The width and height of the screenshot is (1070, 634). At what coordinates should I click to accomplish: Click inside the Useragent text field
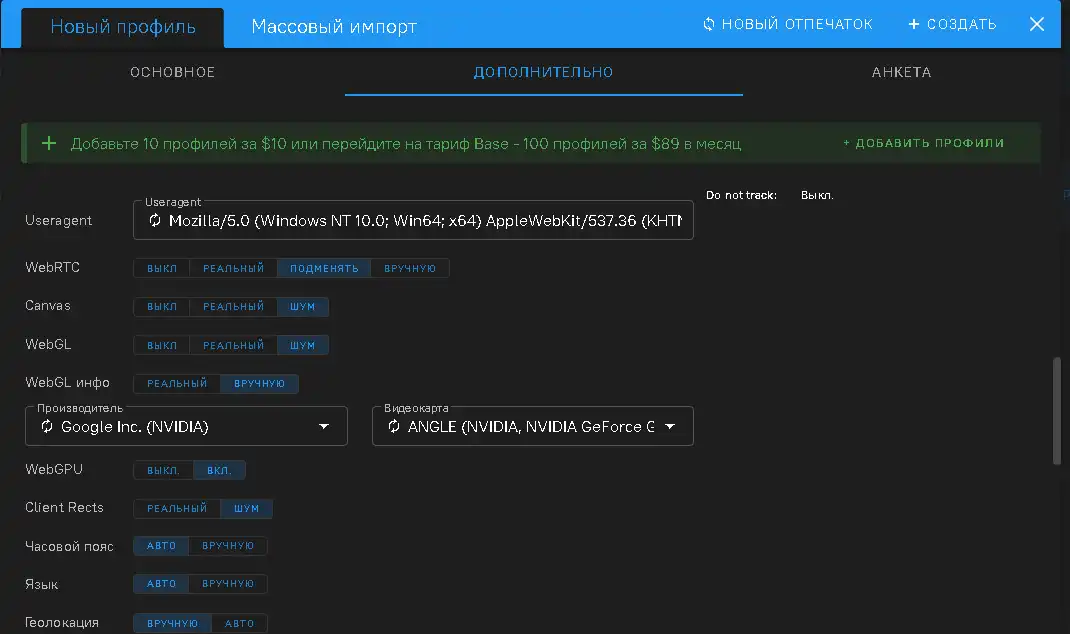414,220
